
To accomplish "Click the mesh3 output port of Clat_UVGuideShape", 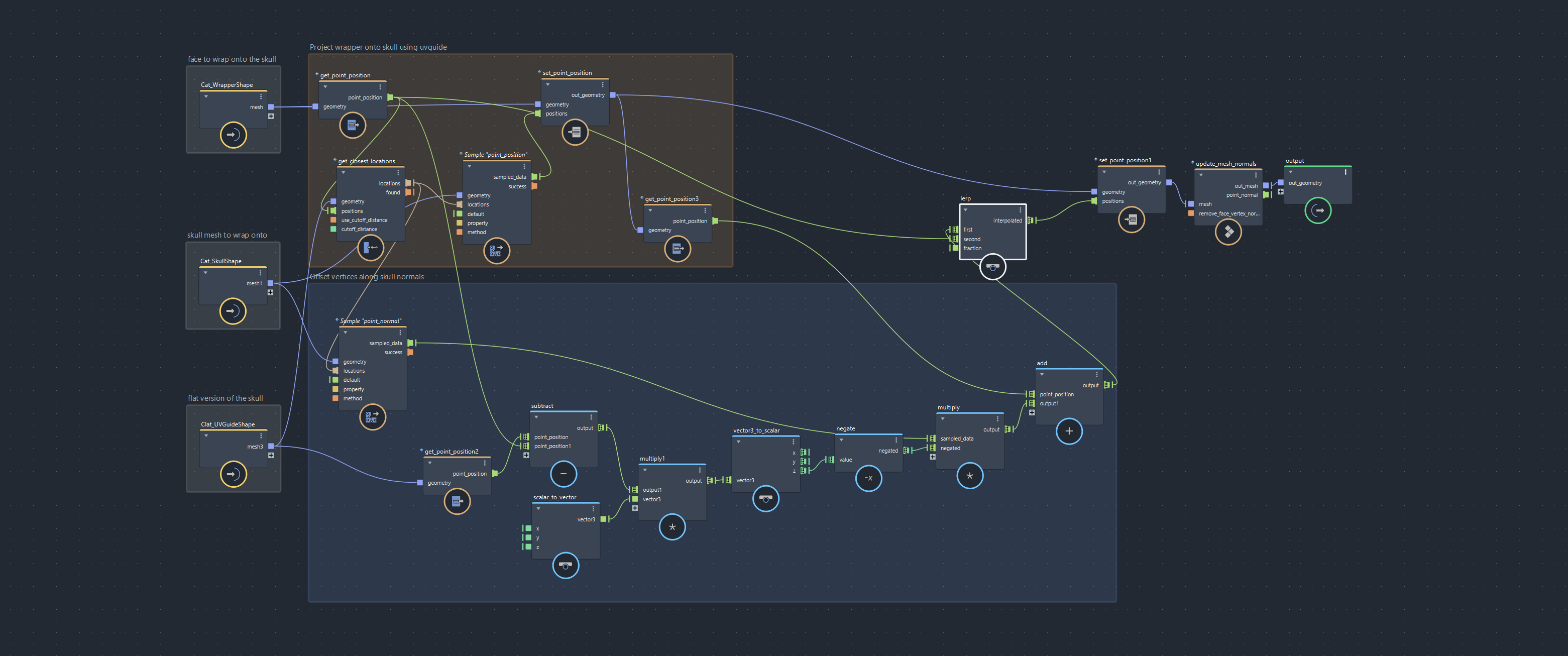I will [x=271, y=447].
